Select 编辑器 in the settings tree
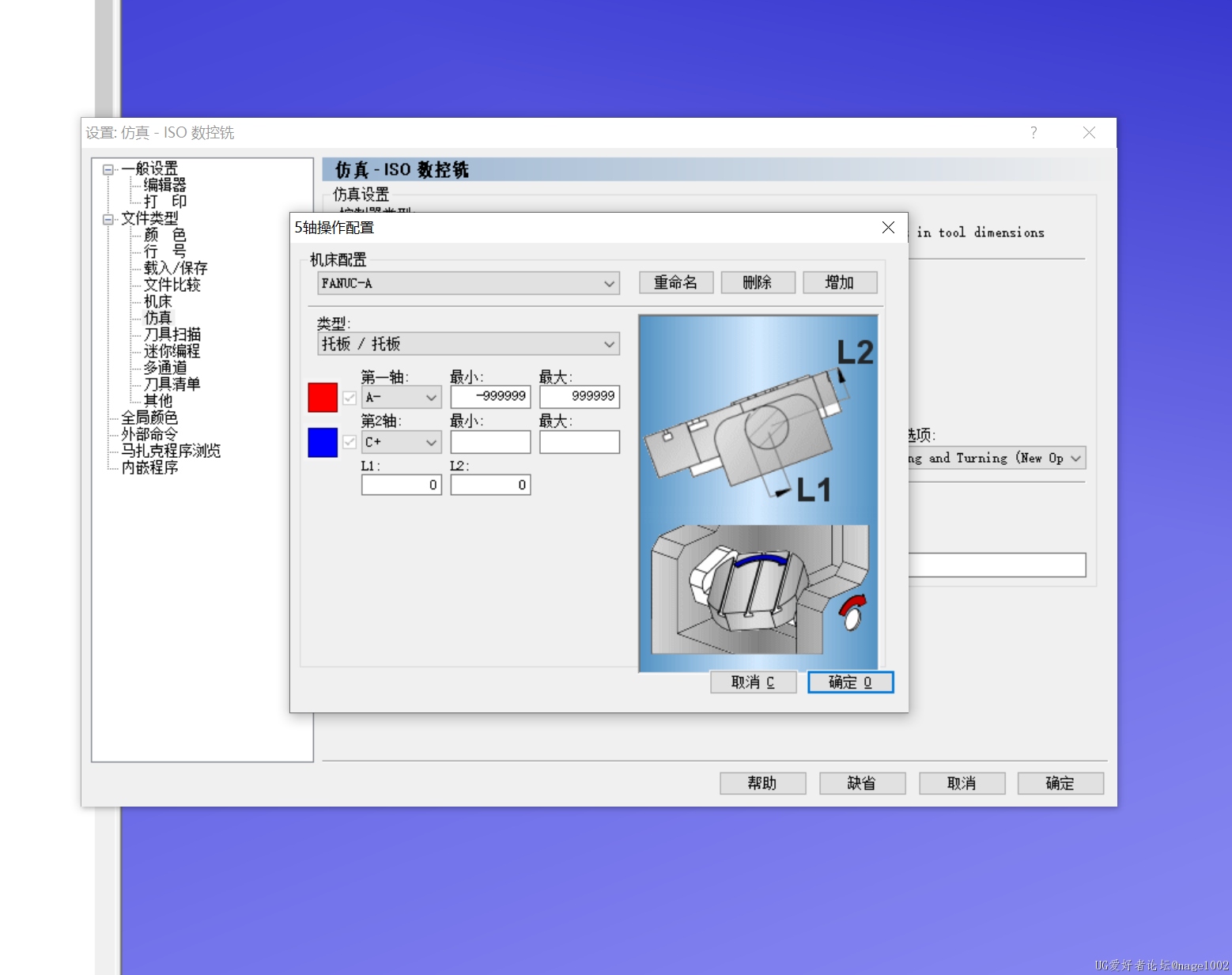 click(x=164, y=185)
